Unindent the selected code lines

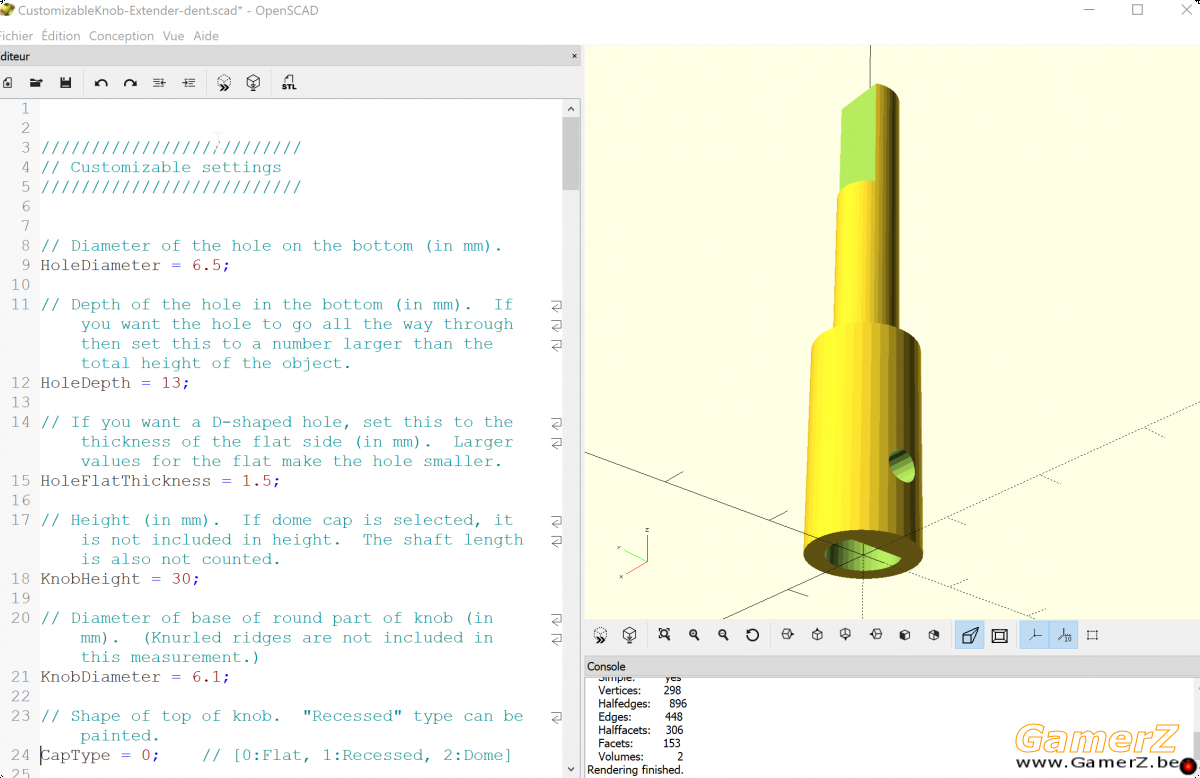click(159, 83)
